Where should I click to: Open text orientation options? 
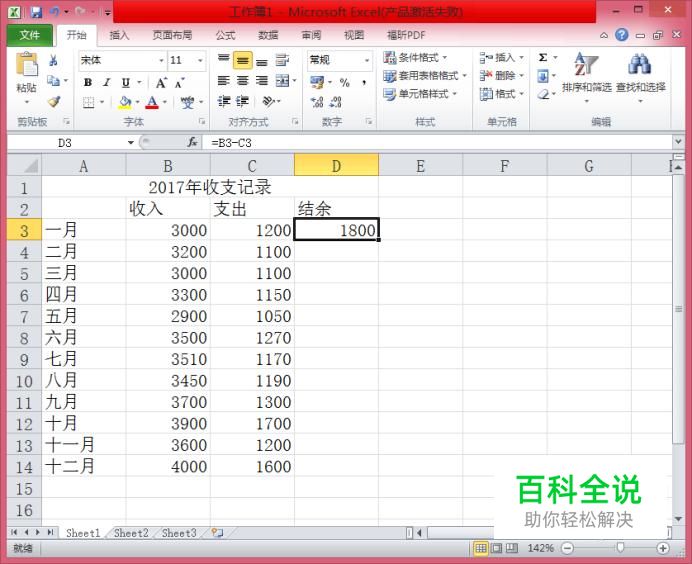(x=269, y=102)
